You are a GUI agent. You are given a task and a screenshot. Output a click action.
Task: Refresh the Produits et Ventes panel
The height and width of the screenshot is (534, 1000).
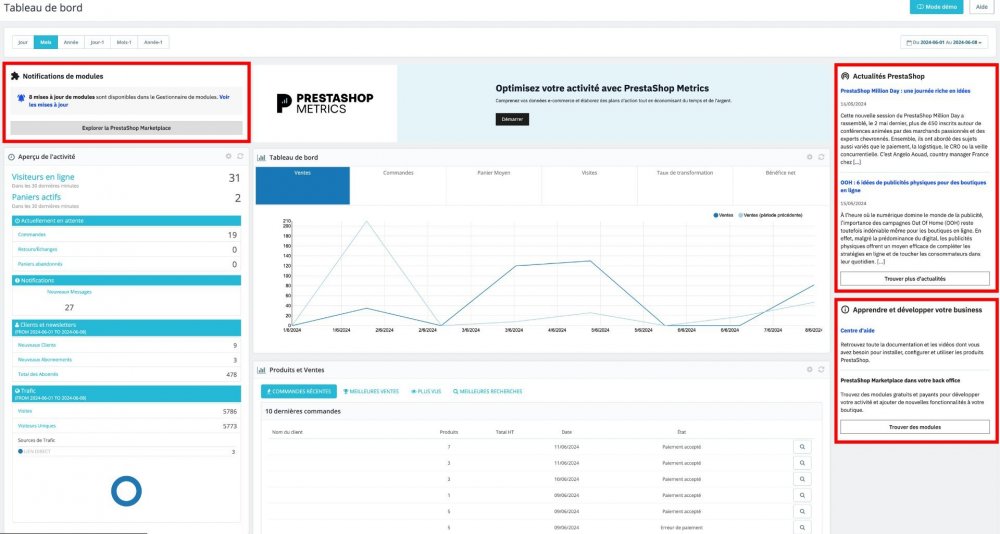pos(821,369)
